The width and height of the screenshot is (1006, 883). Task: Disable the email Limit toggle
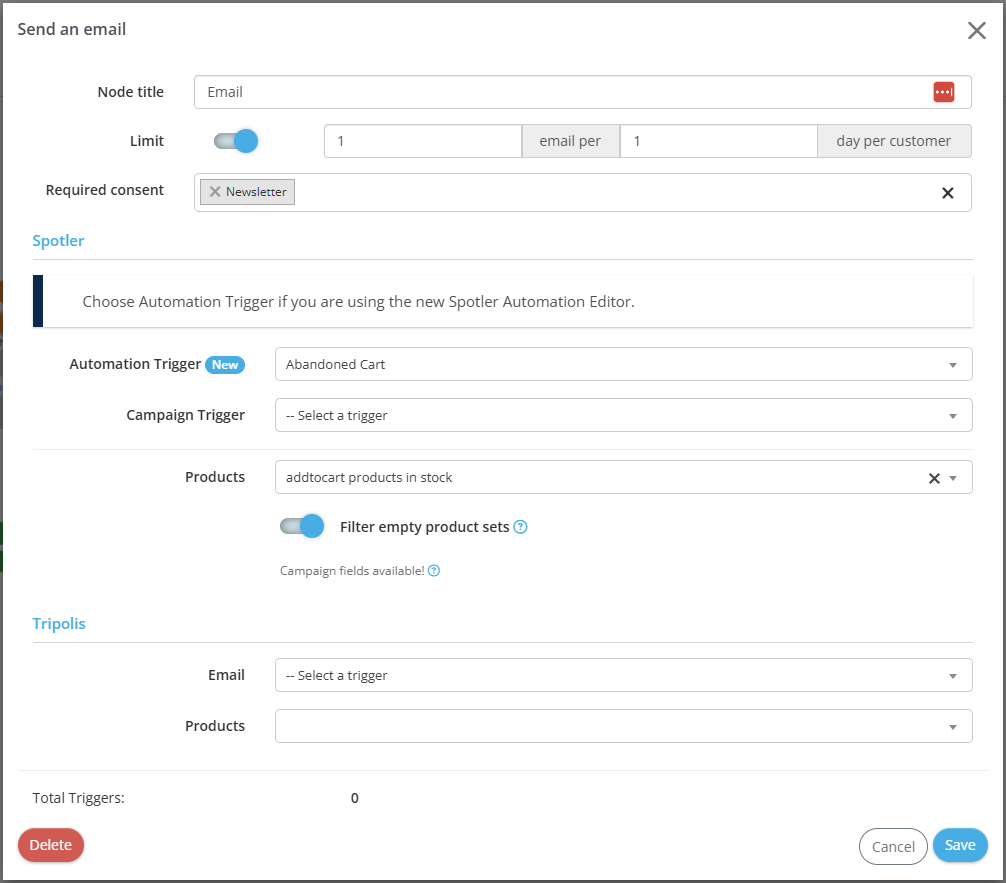pyautogui.click(x=236, y=141)
